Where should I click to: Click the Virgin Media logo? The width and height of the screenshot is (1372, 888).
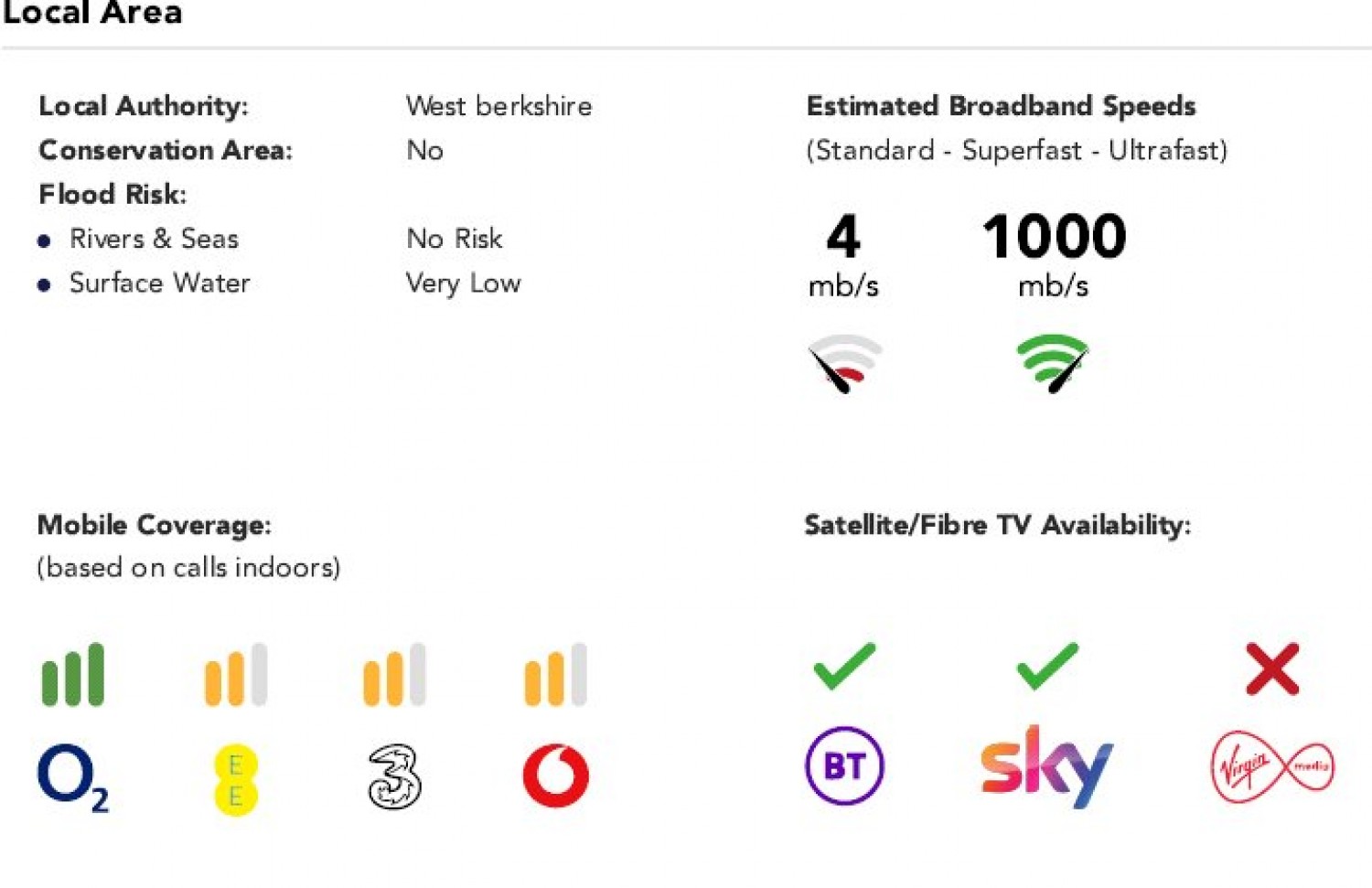pyautogui.click(x=1272, y=766)
